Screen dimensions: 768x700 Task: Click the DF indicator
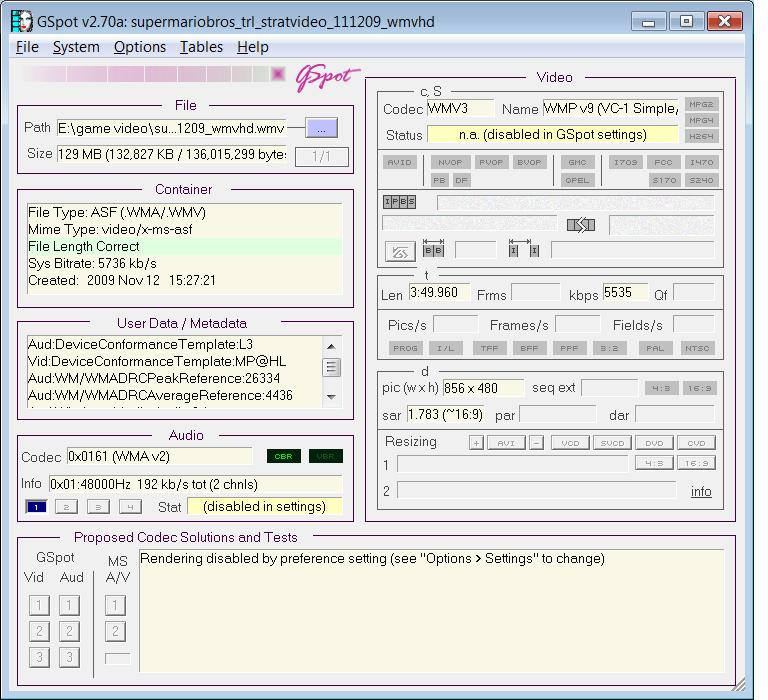click(x=461, y=180)
